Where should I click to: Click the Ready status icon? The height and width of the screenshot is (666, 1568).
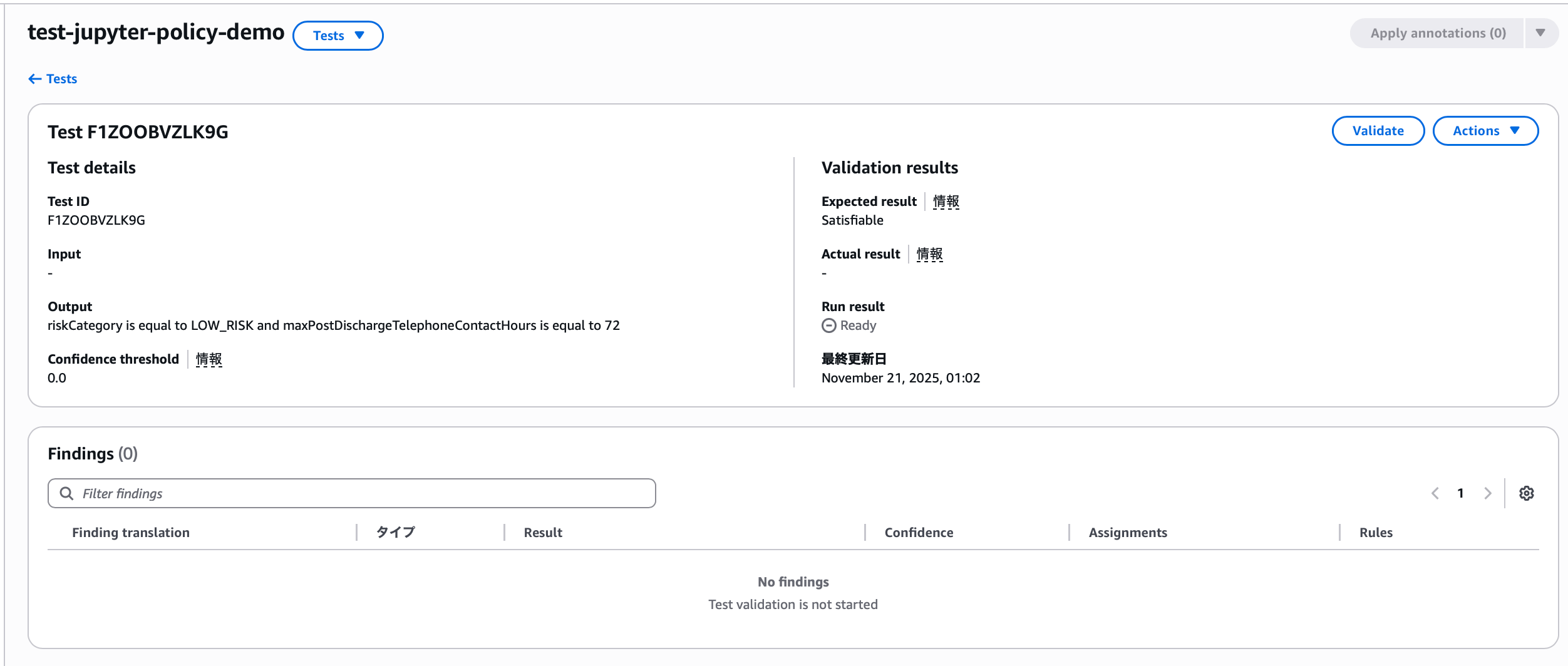click(x=828, y=325)
